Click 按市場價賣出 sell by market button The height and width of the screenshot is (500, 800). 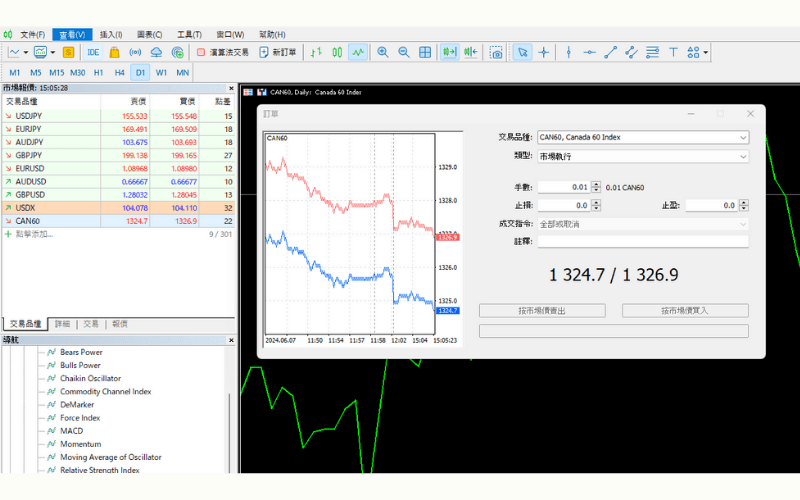[542, 311]
